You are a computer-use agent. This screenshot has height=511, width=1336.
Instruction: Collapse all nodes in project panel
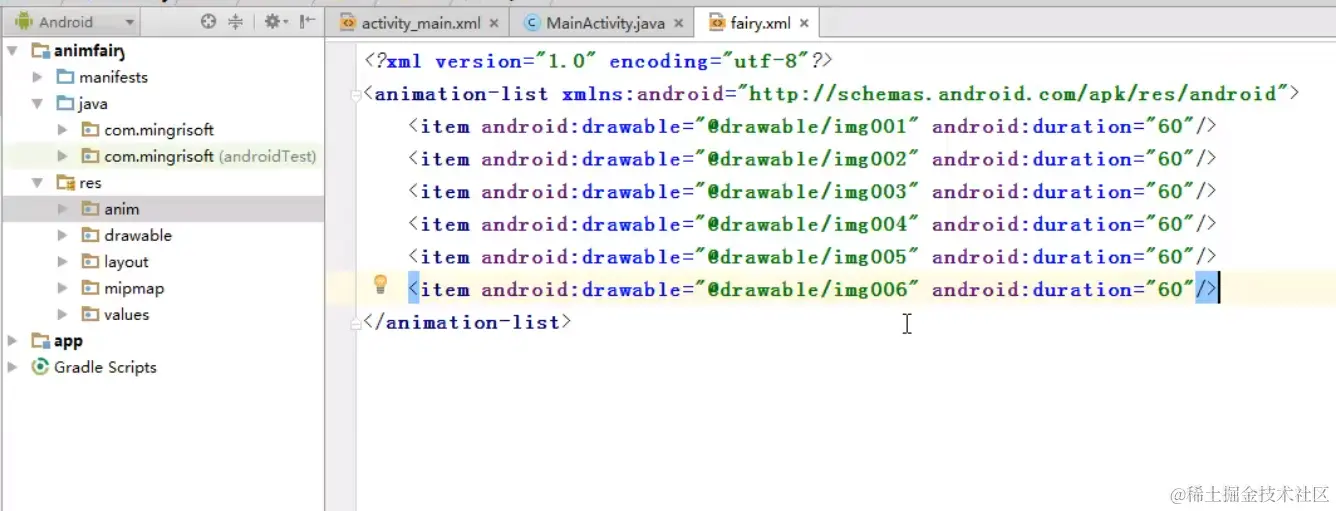[236, 21]
